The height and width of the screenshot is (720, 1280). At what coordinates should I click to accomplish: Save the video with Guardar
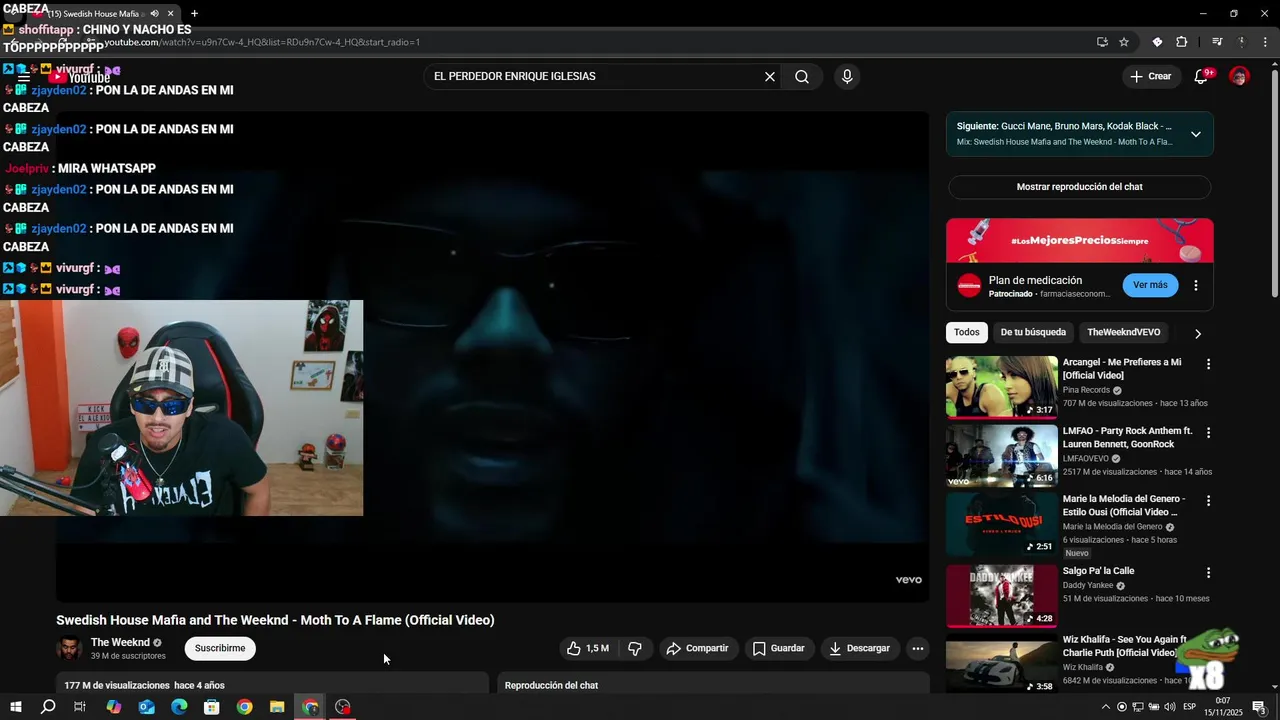(778, 649)
